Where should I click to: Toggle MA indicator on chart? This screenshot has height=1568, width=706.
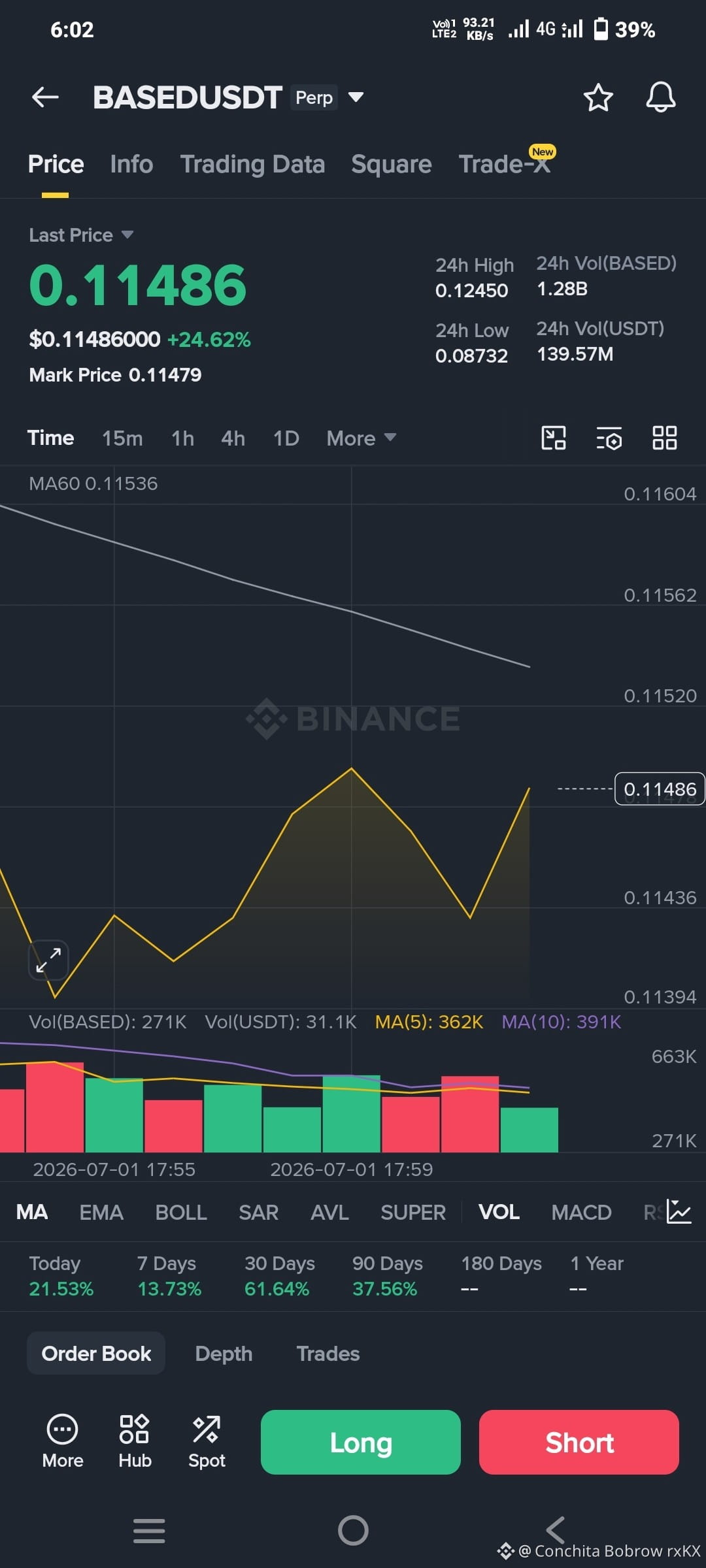pyautogui.click(x=32, y=1212)
